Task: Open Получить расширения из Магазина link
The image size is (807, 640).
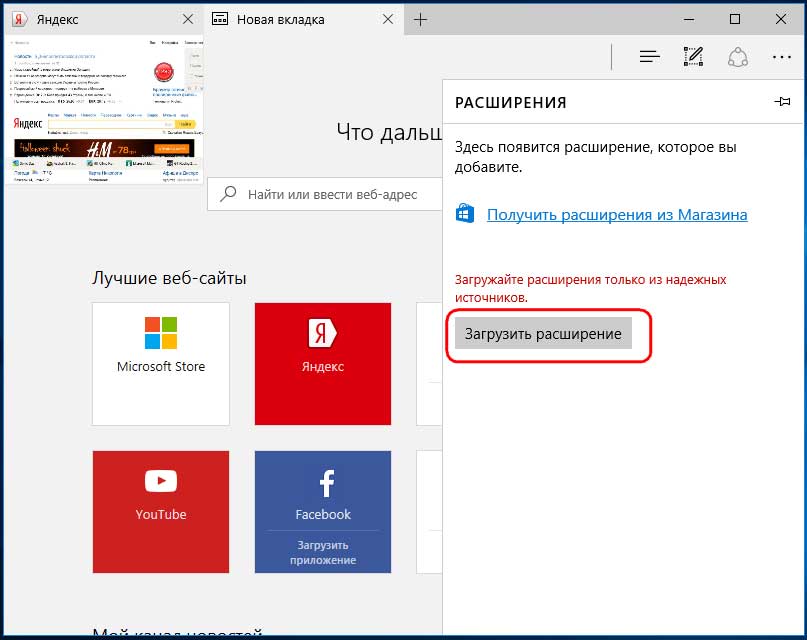Action: tap(617, 215)
